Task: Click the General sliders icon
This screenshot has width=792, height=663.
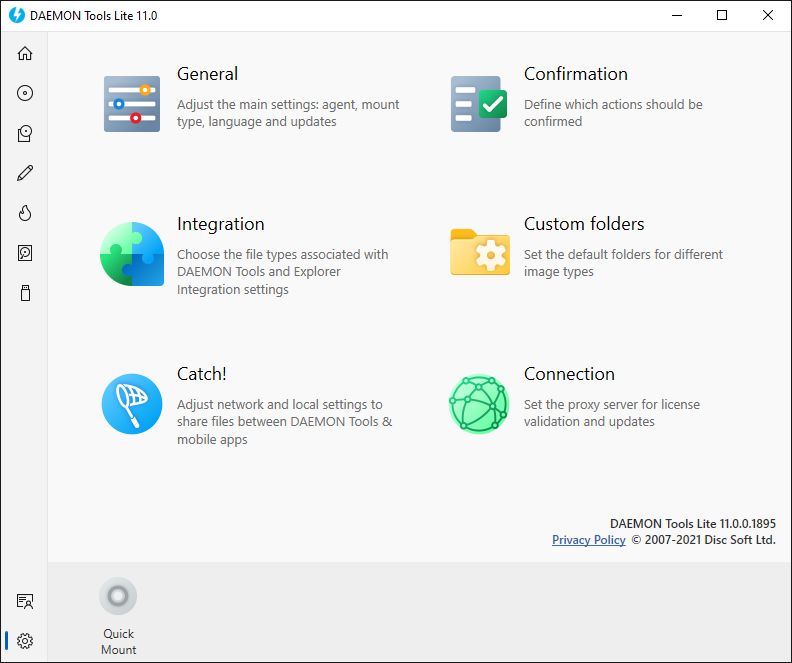Action: tap(132, 104)
